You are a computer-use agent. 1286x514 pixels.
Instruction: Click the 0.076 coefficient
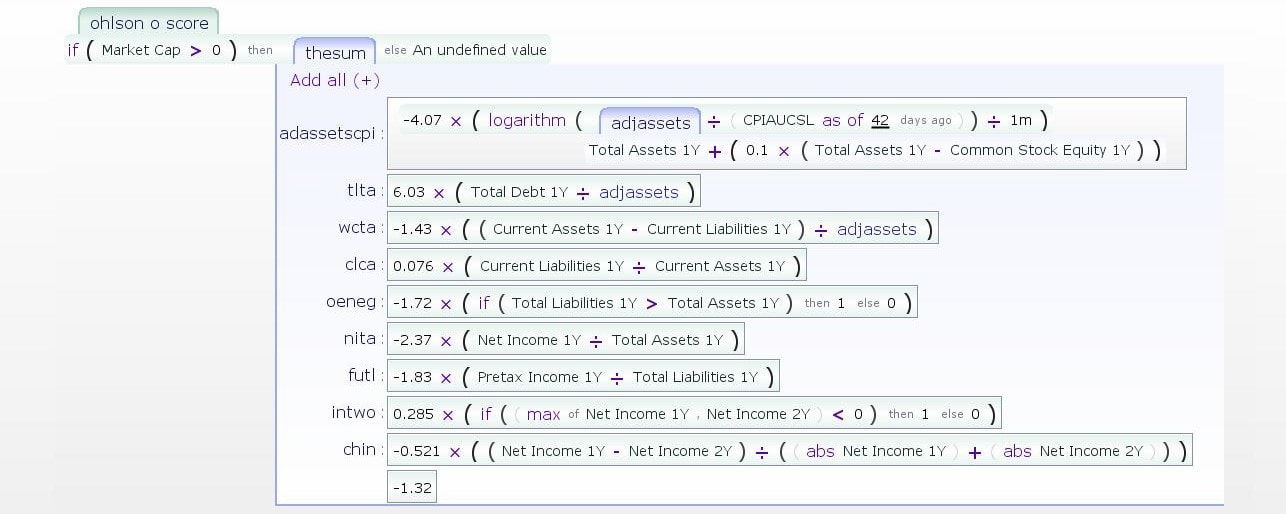(413, 266)
